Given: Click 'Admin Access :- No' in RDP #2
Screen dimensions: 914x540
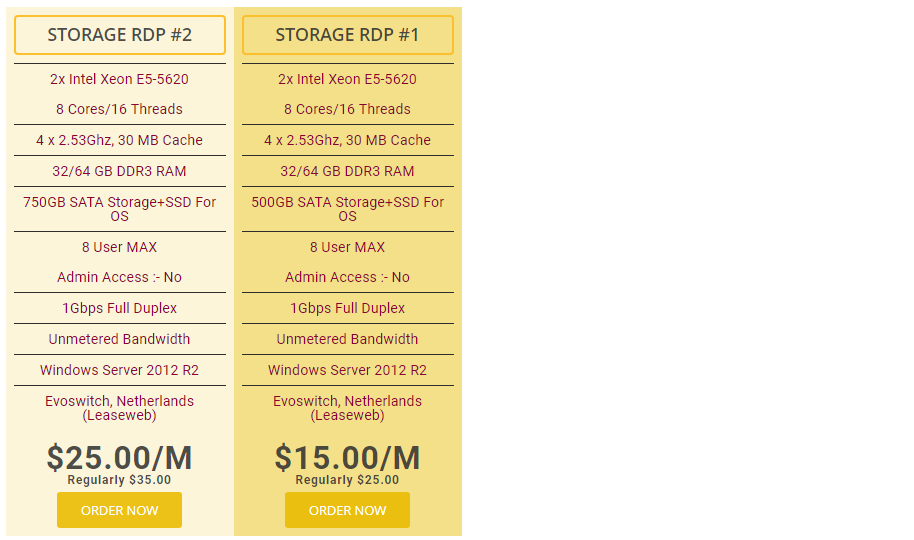Looking at the screenshot, I should [119, 277].
